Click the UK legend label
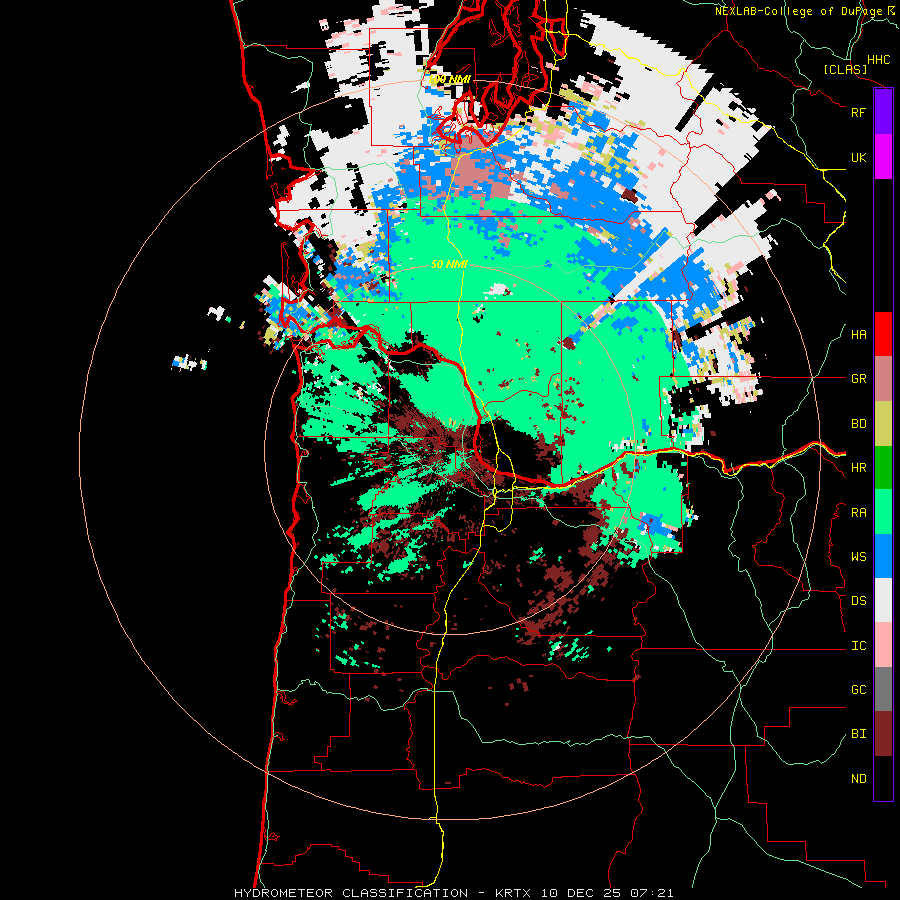The width and height of the screenshot is (900, 900). (x=859, y=157)
